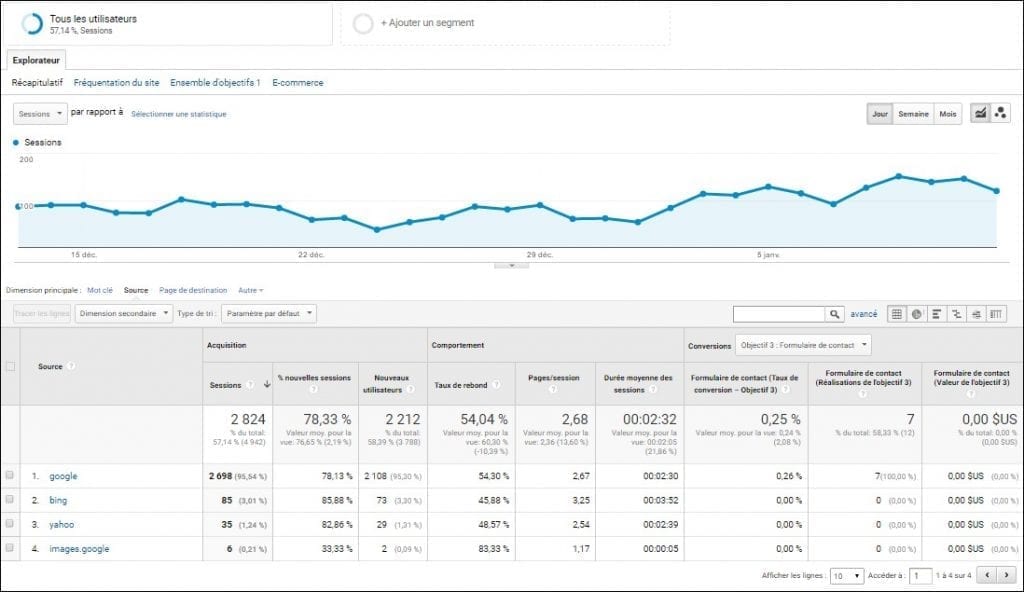This screenshot has height=592, width=1024.
Task: Open the bing source link
Action: coord(58,500)
